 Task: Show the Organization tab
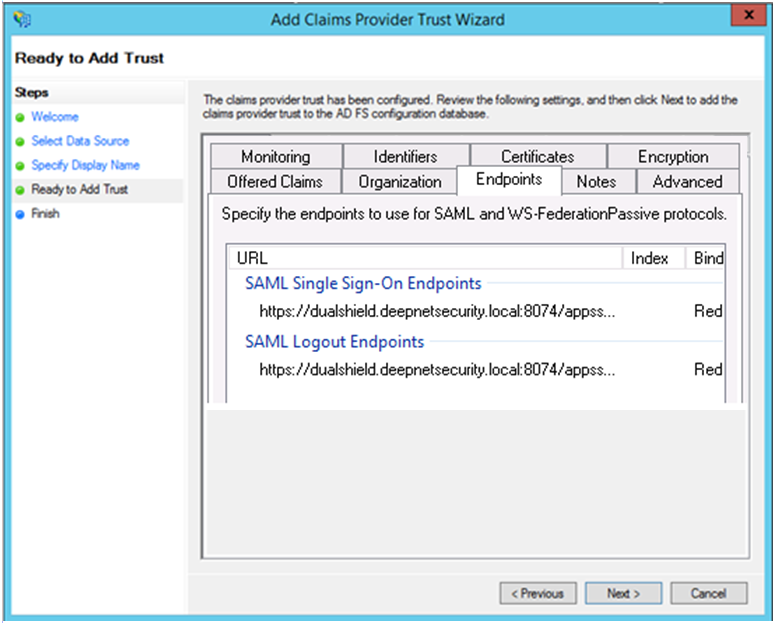(x=399, y=182)
